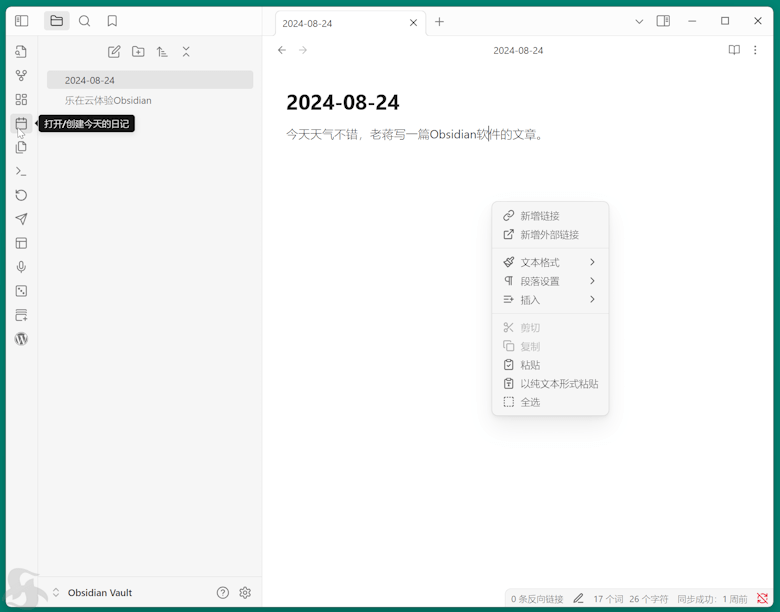
Task: Expand the 插入 submenu
Action: pyautogui.click(x=550, y=300)
